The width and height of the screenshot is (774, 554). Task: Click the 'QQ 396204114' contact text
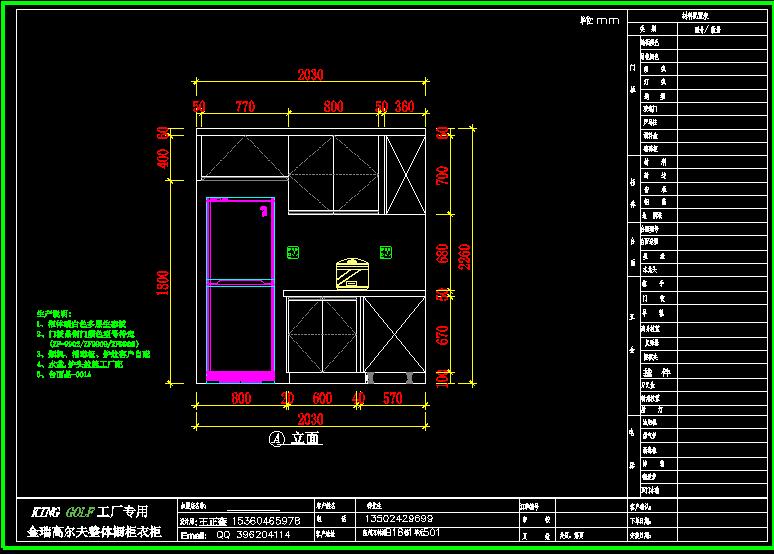pos(253,535)
